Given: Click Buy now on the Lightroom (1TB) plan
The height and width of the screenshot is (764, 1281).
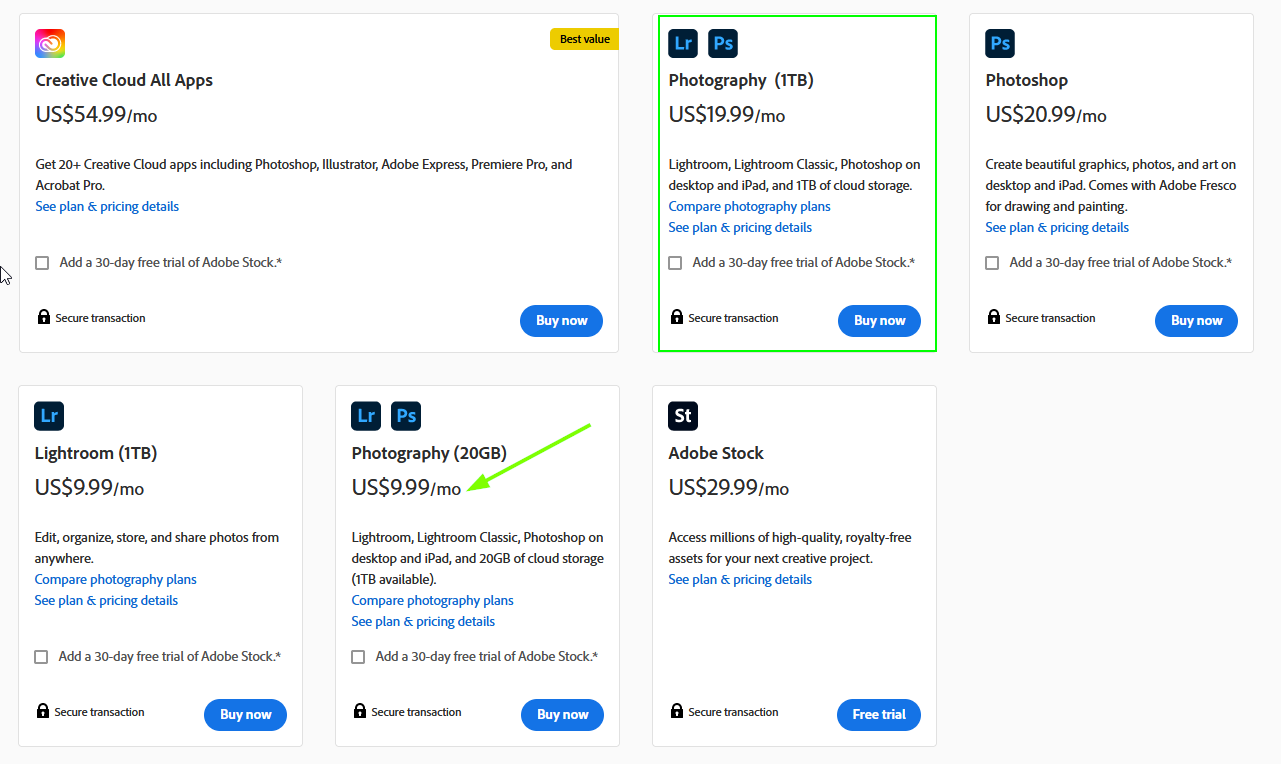Looking at the screenshot, I should click(x=245, y=714).
